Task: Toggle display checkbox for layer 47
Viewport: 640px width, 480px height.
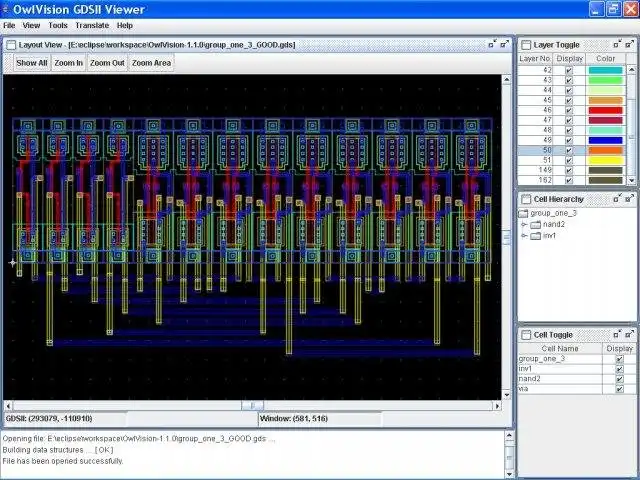Action: coord(569,120)
